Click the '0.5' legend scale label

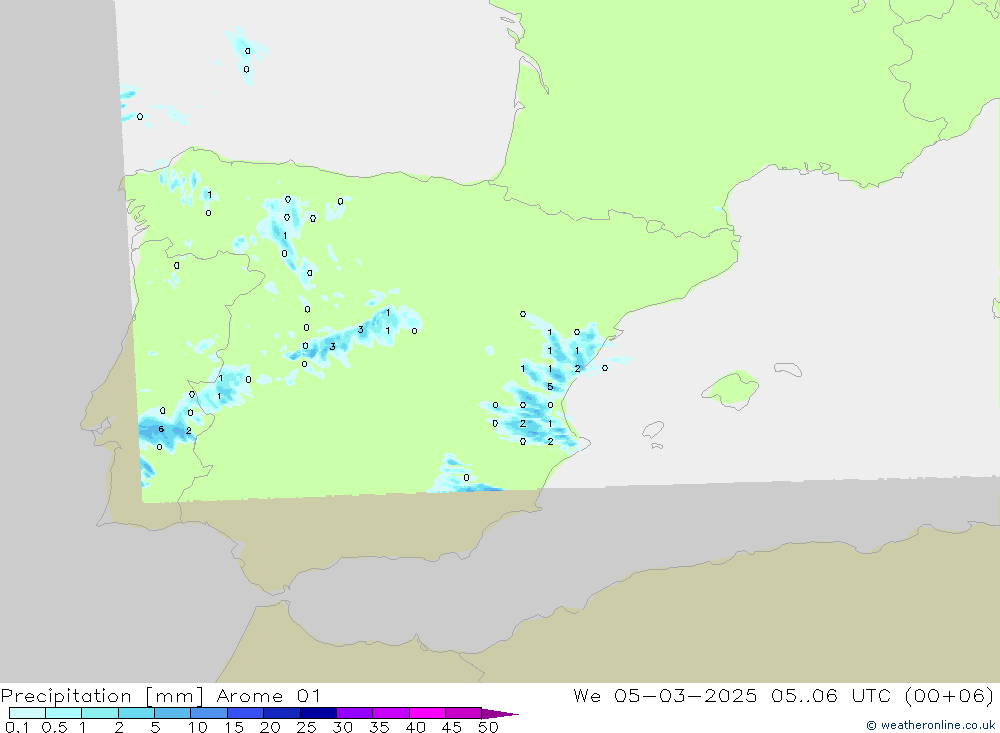click(x=54, y=727)
